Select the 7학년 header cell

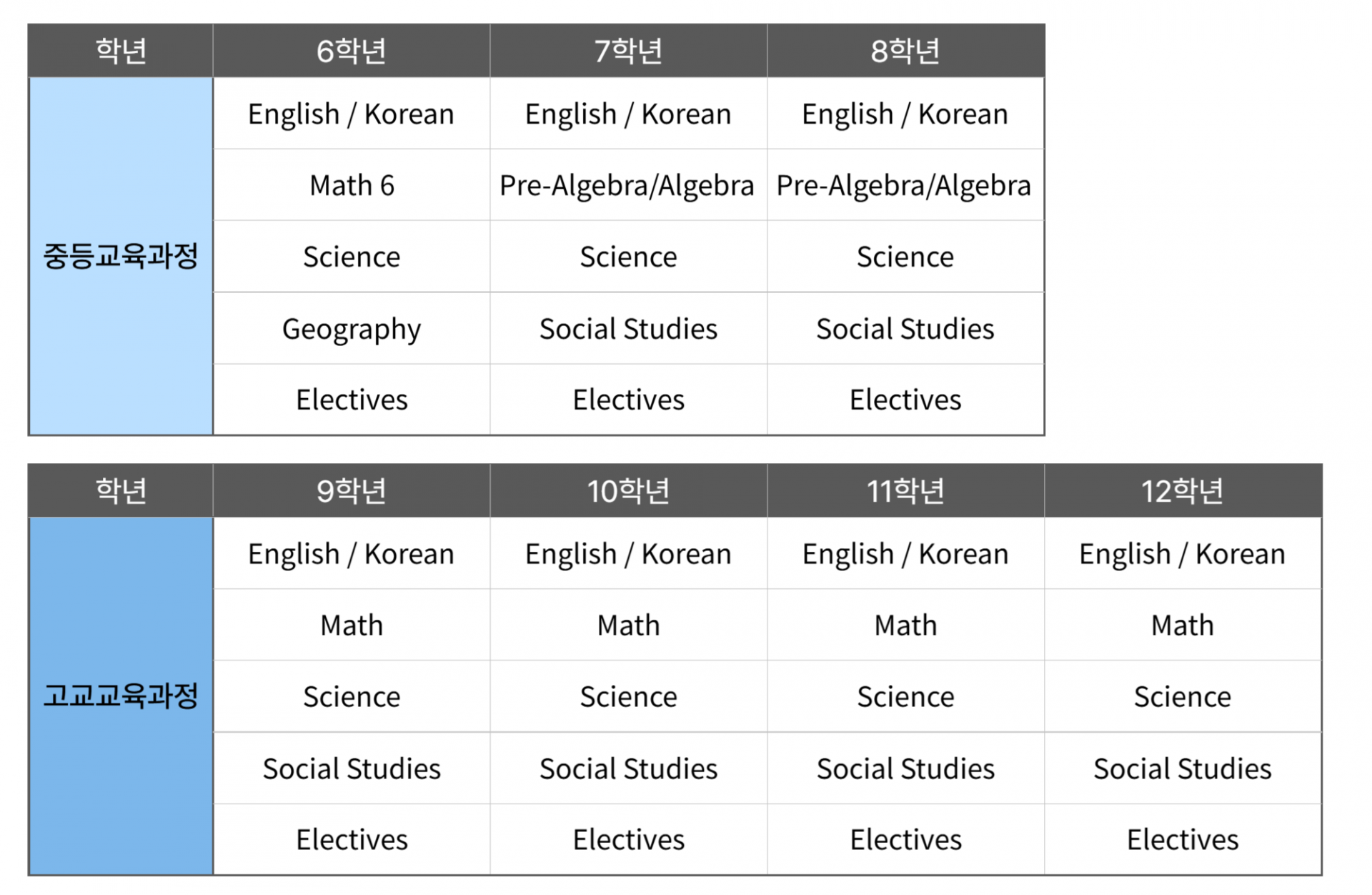coord(628,51)
